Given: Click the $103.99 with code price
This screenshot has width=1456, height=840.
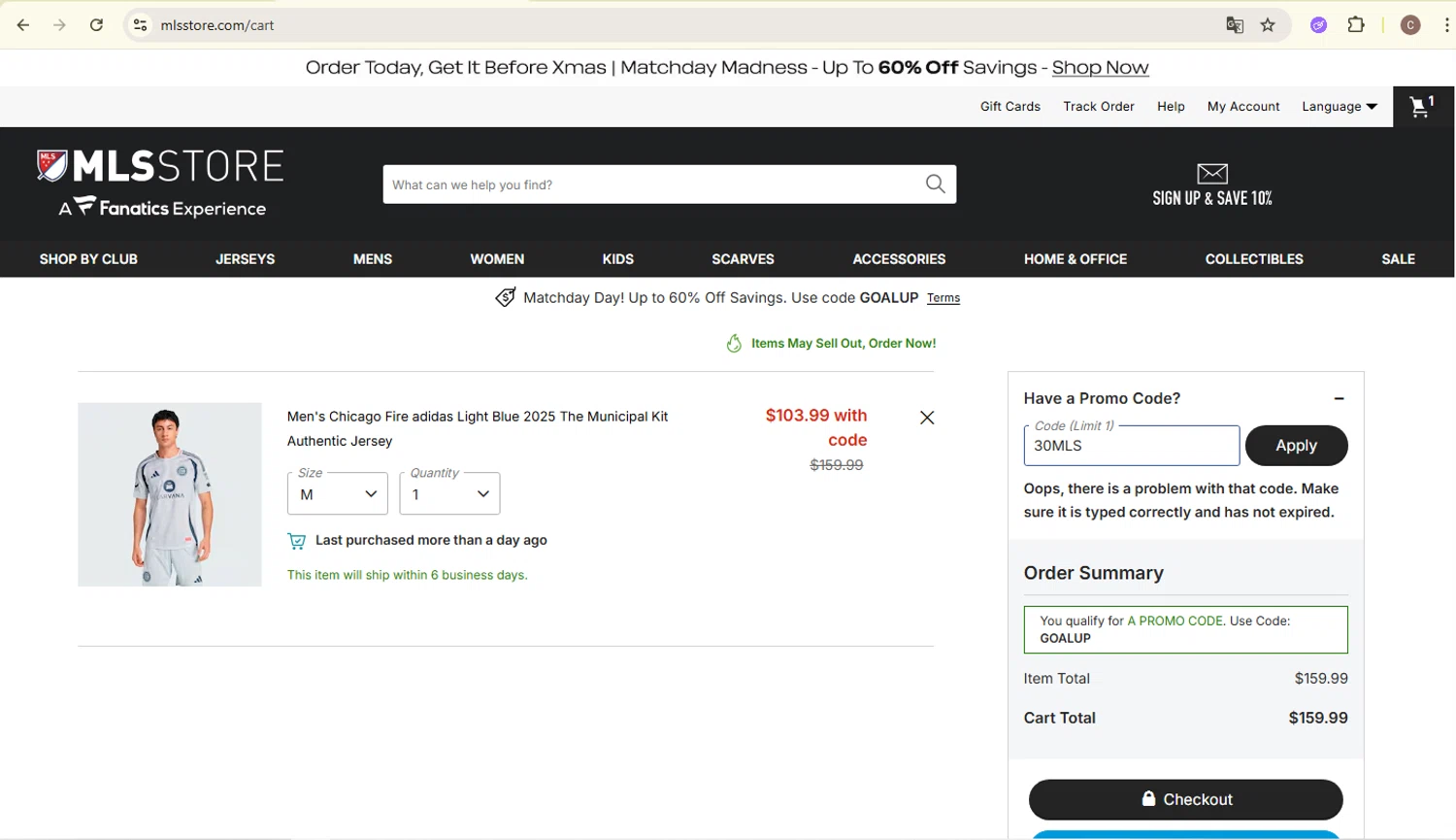Looking at the screenshot, I should point(816,427).
